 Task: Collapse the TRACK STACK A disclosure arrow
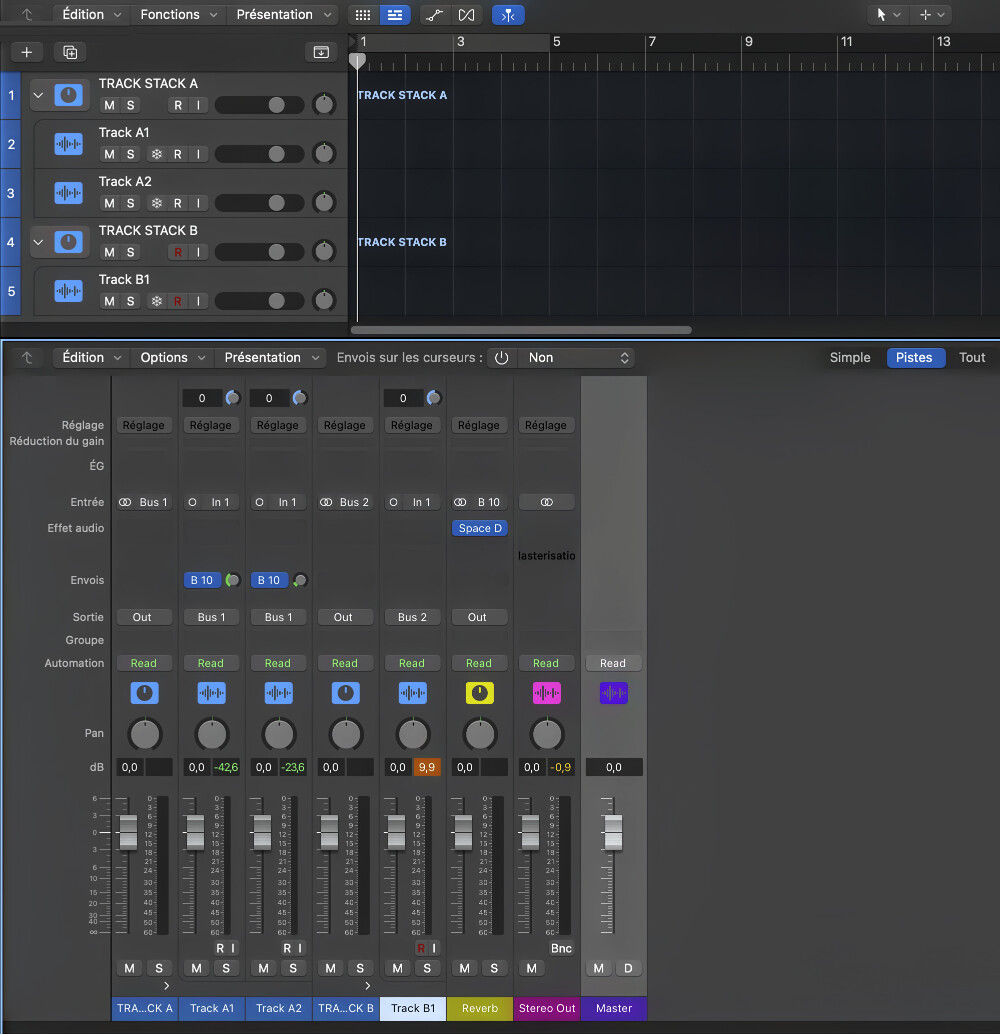[38, 96]
